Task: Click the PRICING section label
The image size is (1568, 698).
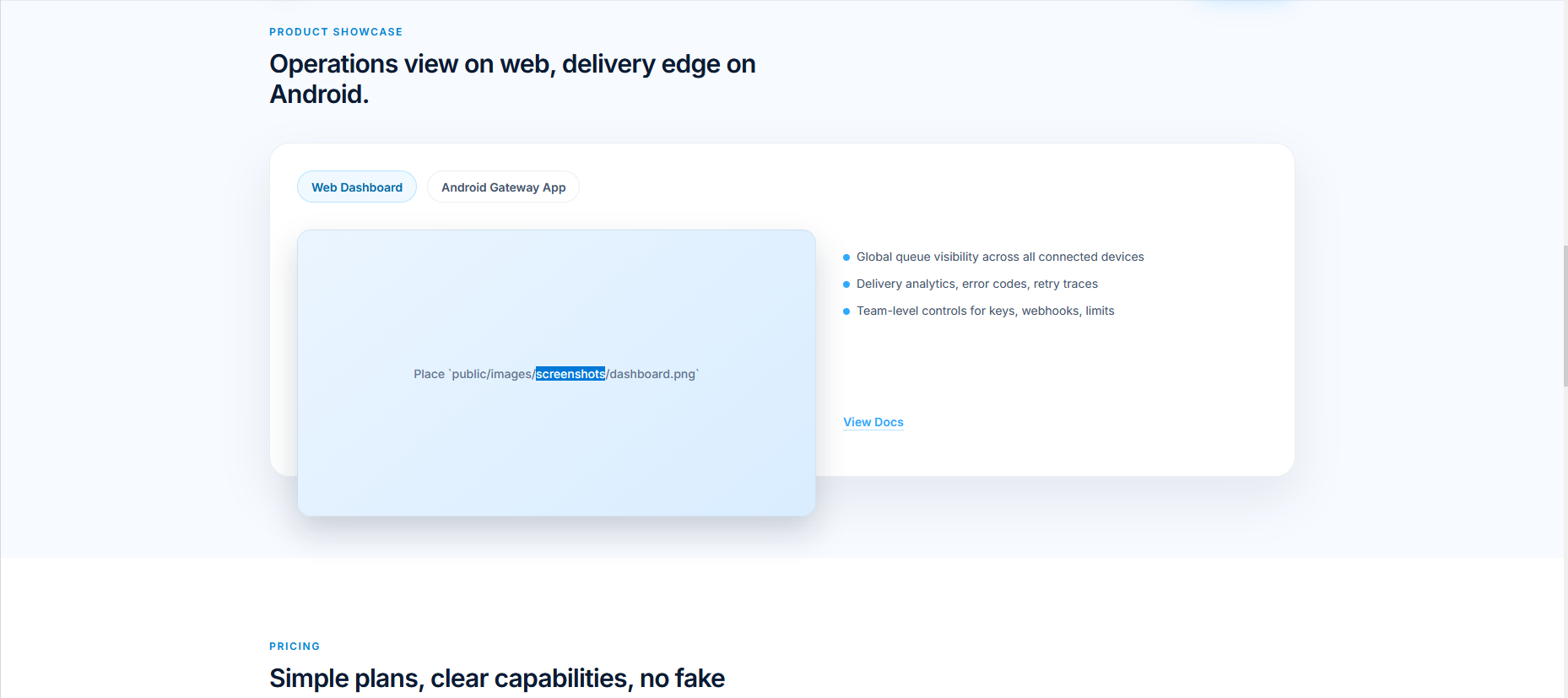Action: point(295,647)
